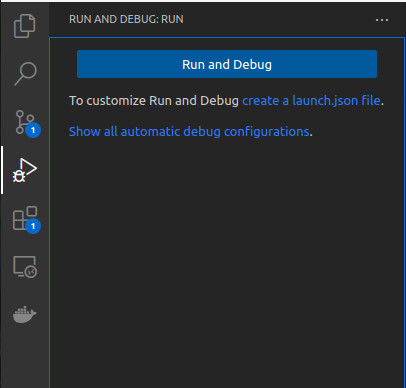Screen dimensions: 406x388
Task: Click the blue Run and Debug button
Action: coord(227,64)
